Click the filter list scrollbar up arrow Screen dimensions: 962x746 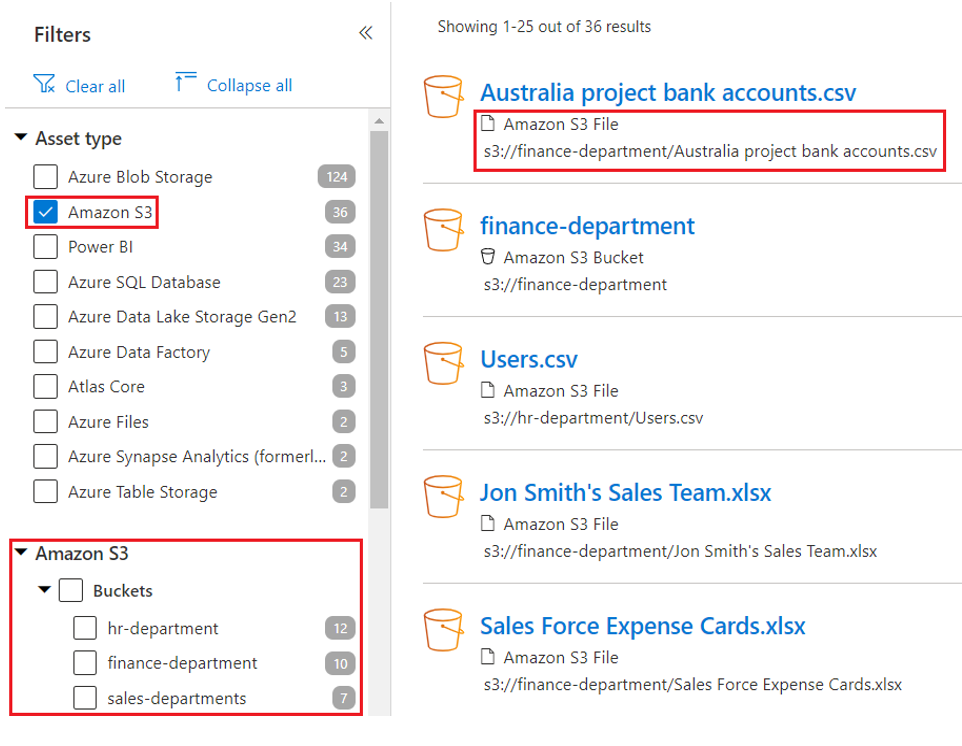[379, 121]
